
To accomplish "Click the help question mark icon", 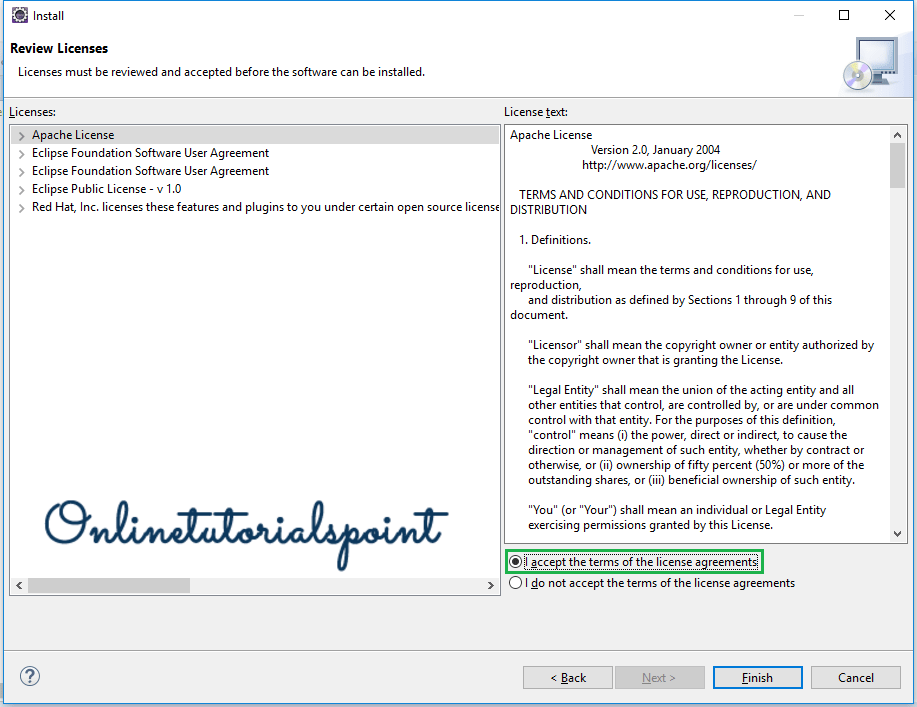I will (x=30, y=677).
